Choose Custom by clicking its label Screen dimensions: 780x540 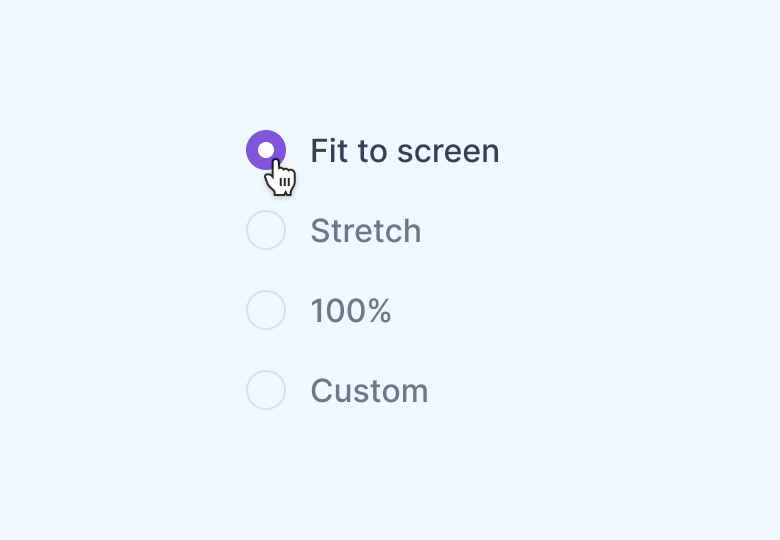pos(369,391)
